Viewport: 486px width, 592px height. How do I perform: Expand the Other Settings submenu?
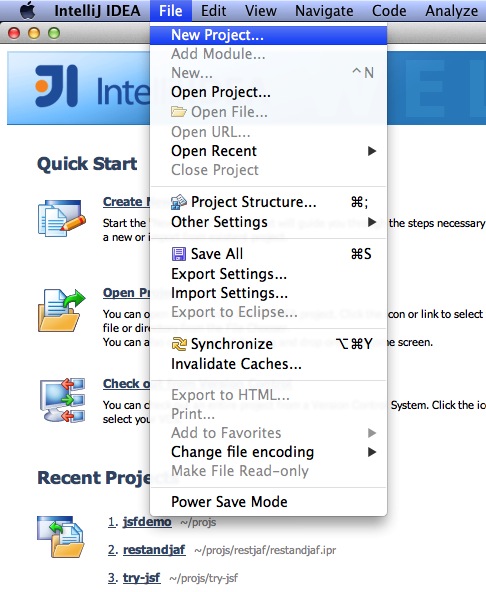(268, 222)
